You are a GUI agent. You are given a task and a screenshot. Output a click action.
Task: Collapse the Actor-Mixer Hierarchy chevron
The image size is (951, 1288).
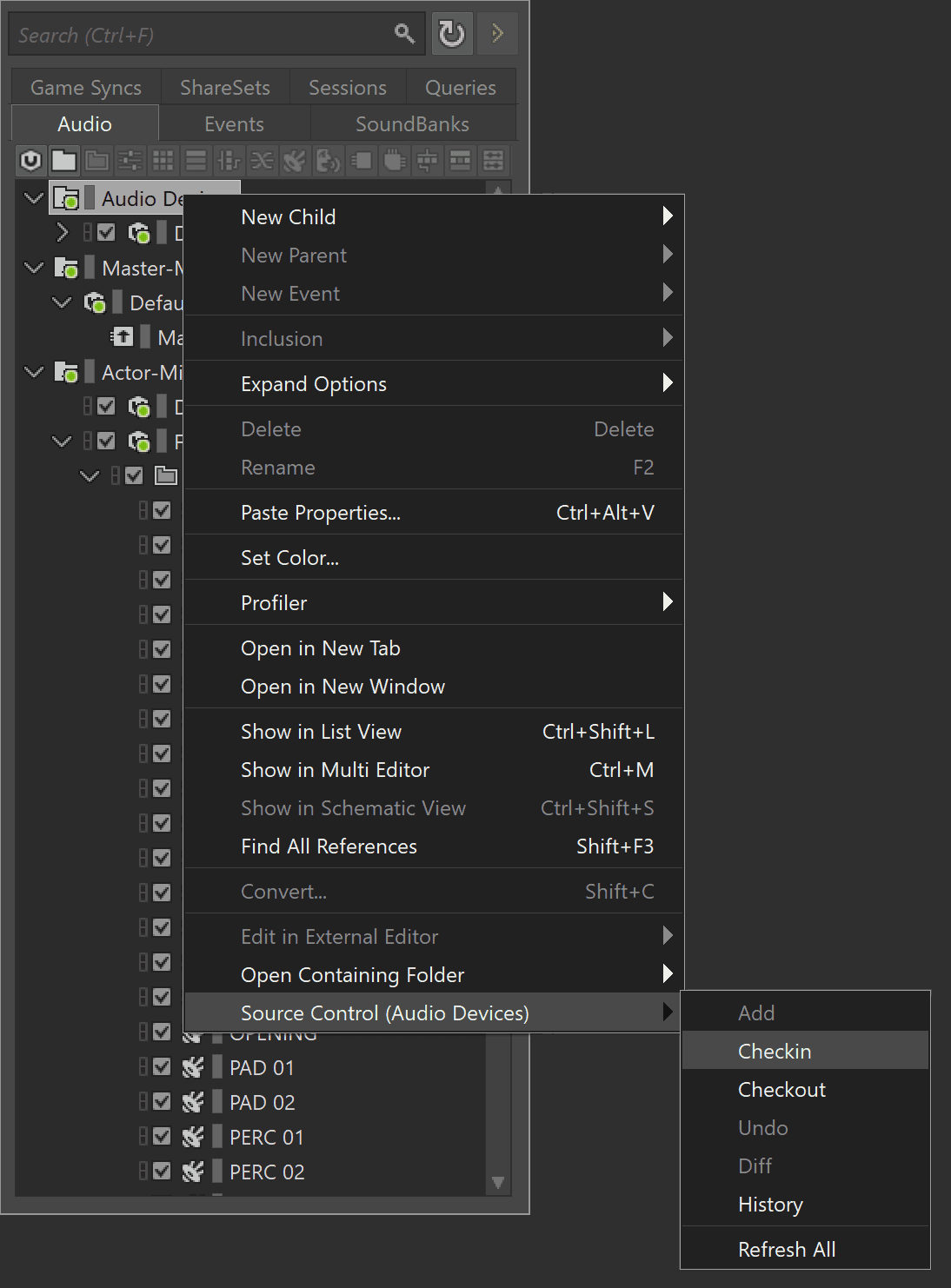(34, 372)
